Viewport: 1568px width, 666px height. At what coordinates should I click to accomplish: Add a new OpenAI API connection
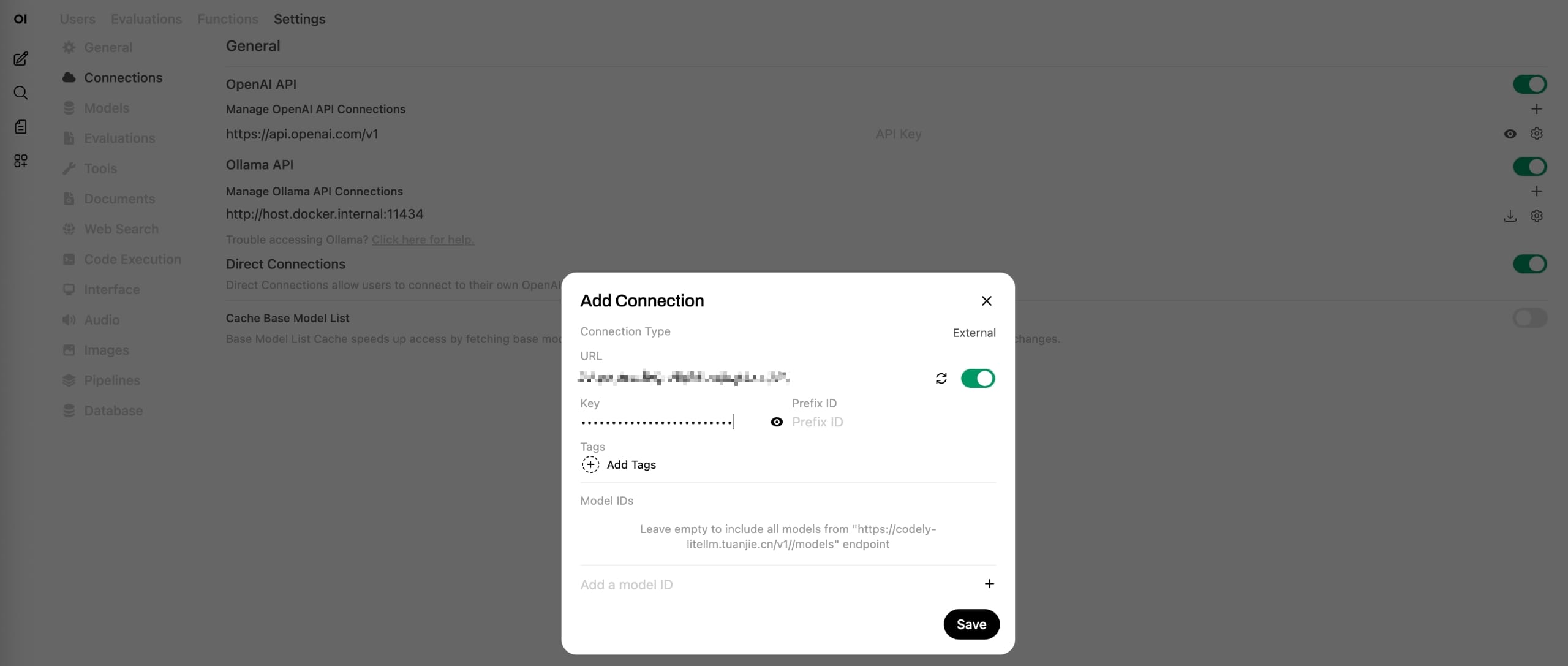[1536, 109]
